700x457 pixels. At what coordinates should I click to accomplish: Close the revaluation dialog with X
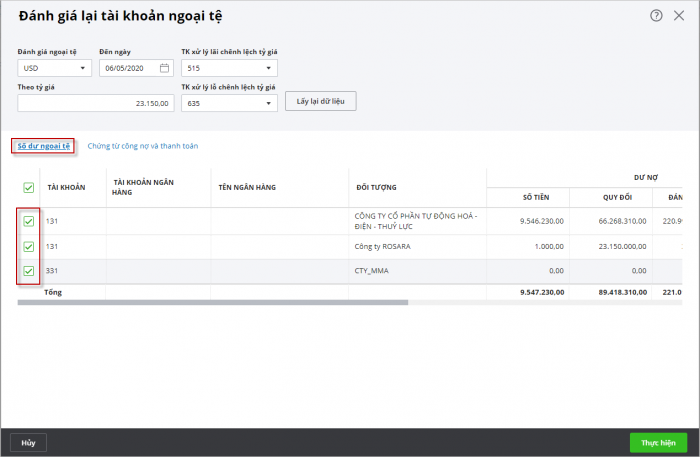coord(679,16)
